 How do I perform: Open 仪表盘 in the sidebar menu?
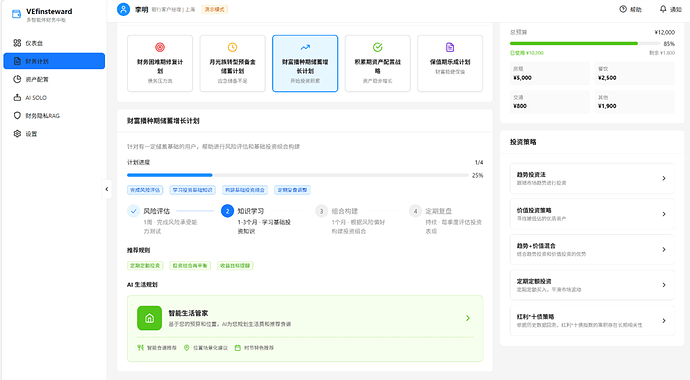click(54, 43)
